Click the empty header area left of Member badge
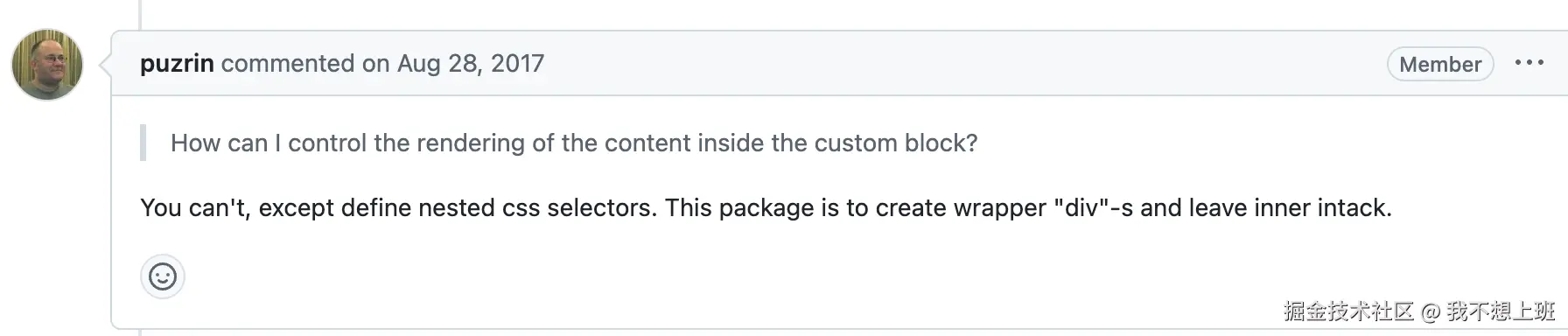 (x=962, y=63)
